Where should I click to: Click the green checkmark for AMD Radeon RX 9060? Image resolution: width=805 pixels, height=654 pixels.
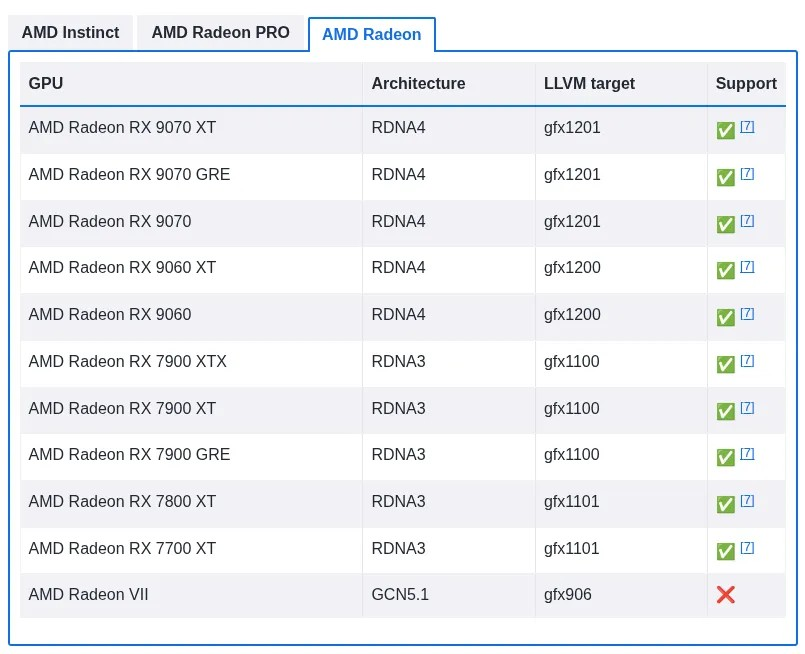[x=725, y=316]
